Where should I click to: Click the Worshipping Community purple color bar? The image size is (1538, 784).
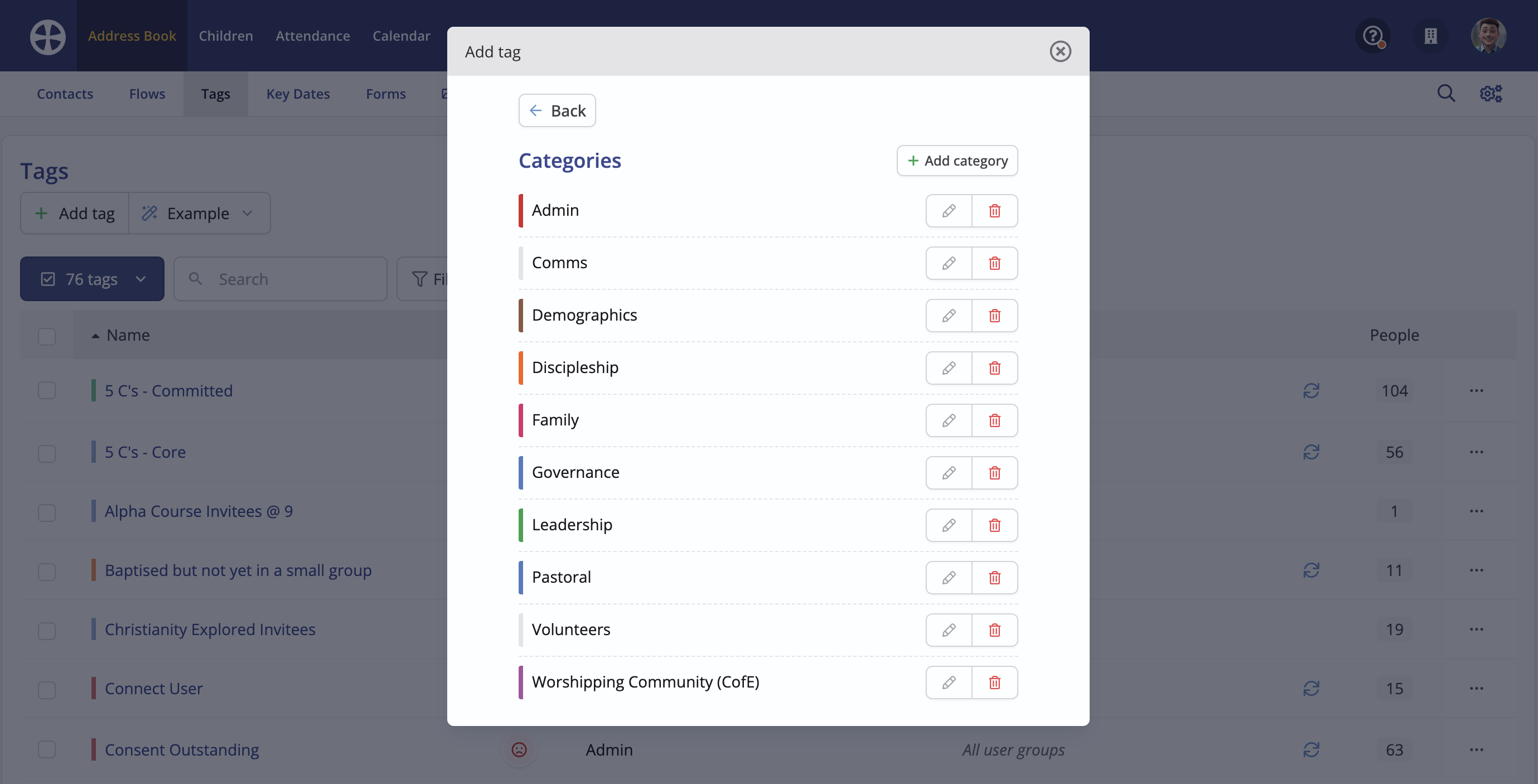tap(521, 682)
